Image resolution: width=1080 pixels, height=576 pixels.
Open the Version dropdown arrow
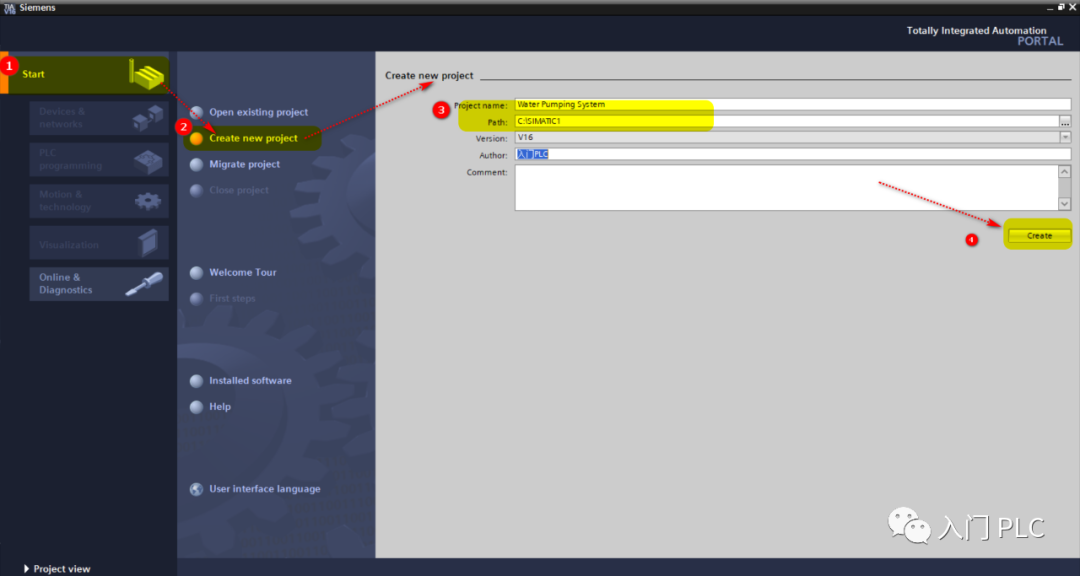click(1066, 138)
